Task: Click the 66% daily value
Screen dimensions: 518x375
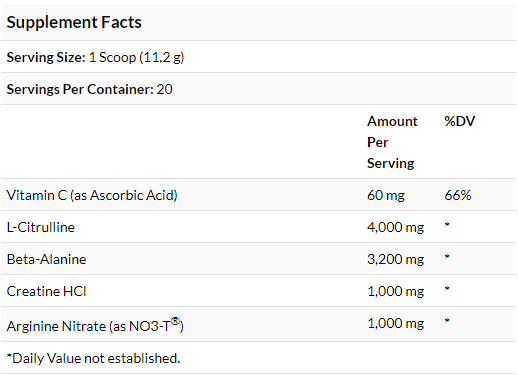Action: click(x=458, y=195)
